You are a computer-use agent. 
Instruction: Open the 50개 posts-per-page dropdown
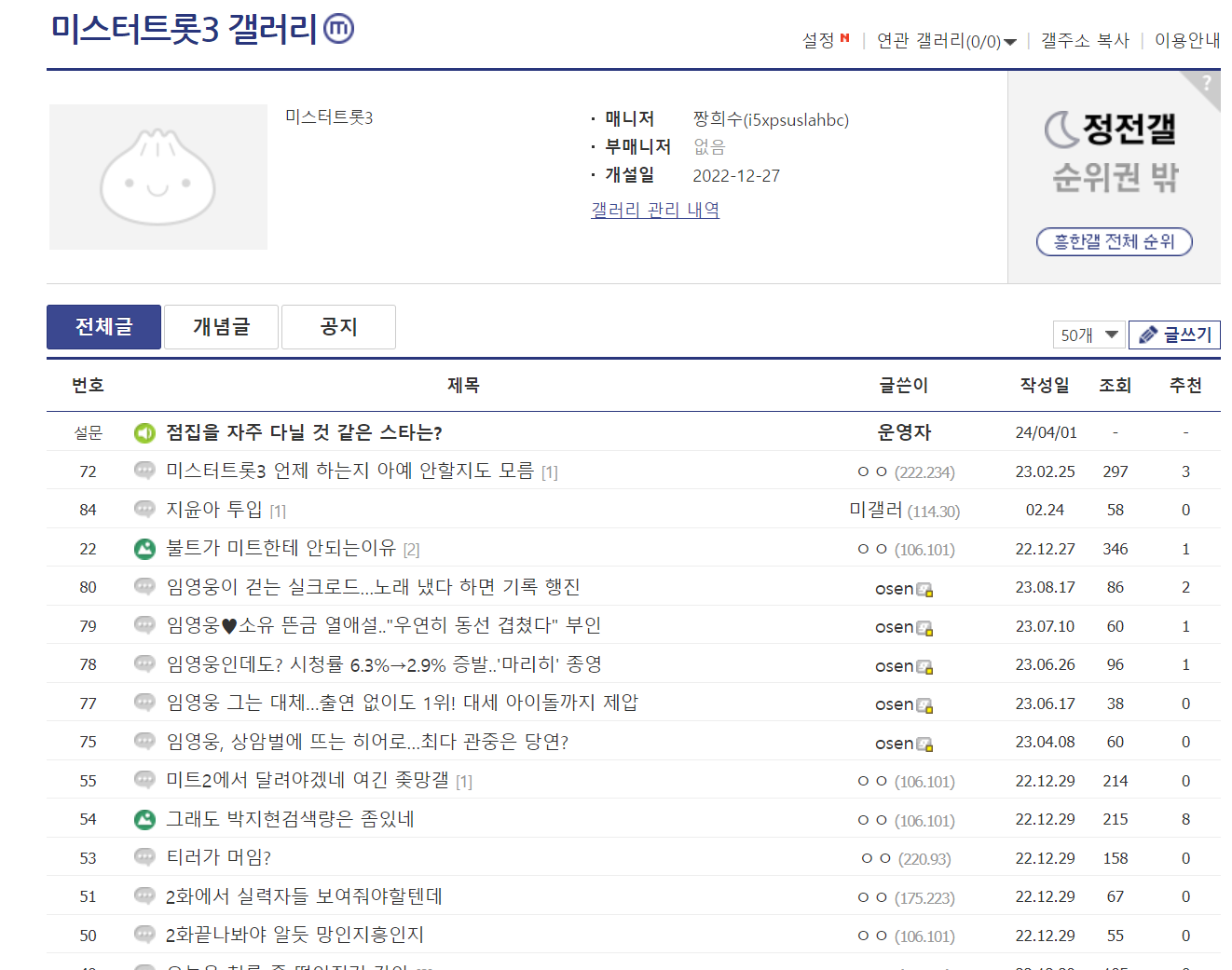[1088, 335]
